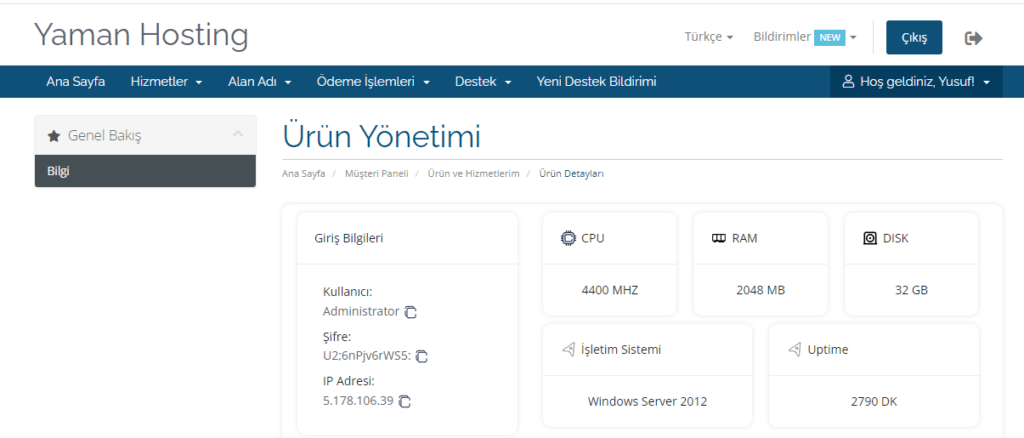The height and width of the screenshot is (438, 1024).
Task: Click the Şifre: label
Action: click(x=337, y=337)
